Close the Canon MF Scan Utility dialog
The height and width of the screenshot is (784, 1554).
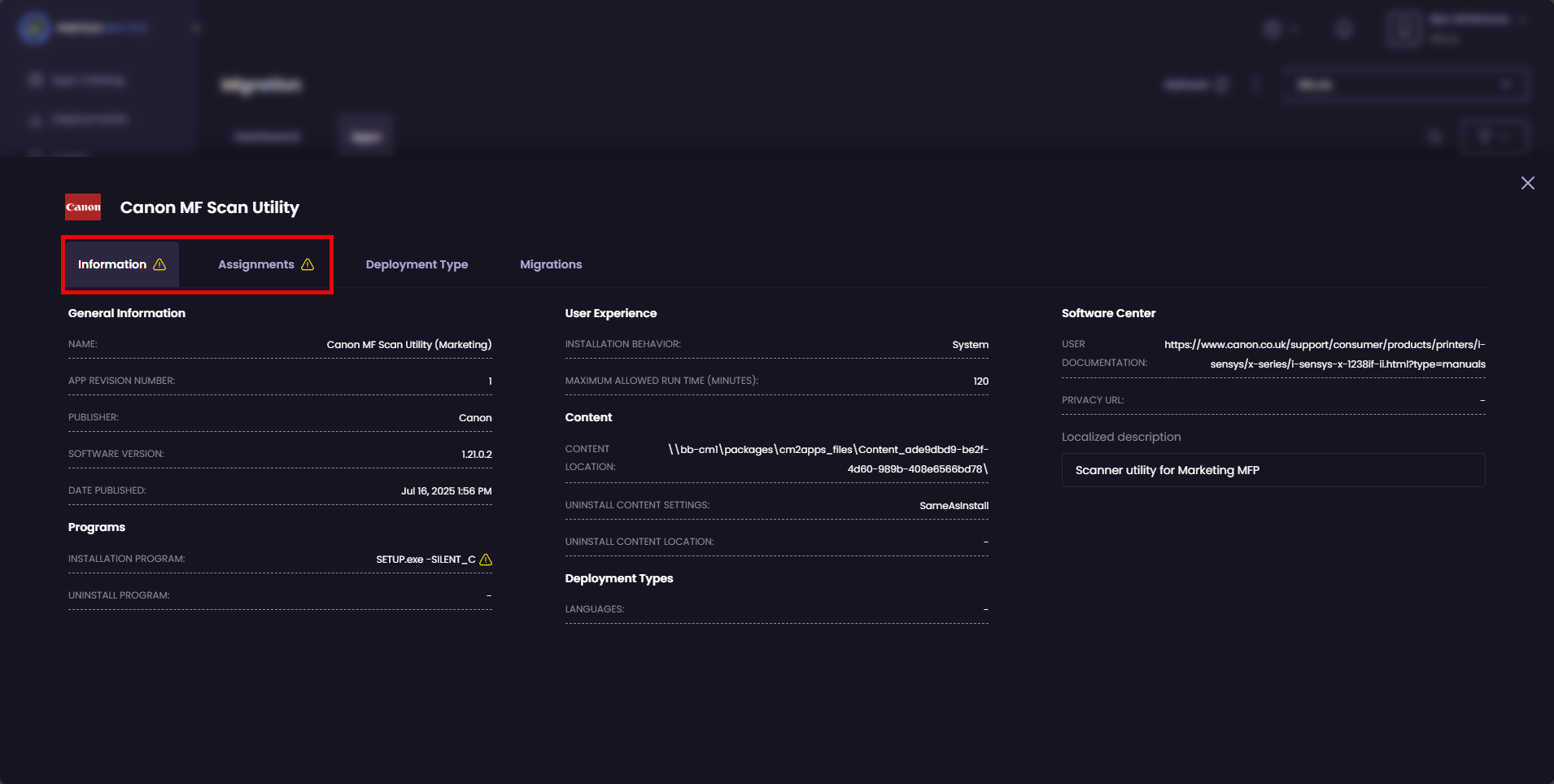point(1529,183)
